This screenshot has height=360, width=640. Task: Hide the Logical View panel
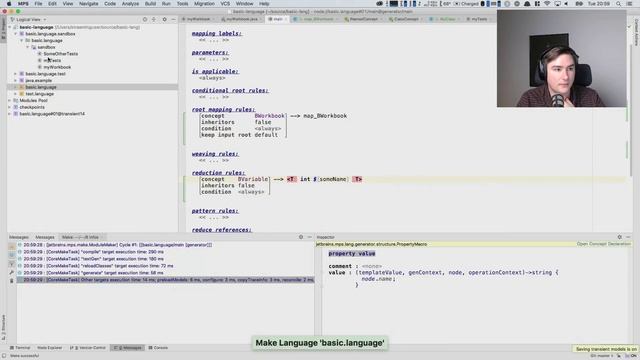point(173,20)
